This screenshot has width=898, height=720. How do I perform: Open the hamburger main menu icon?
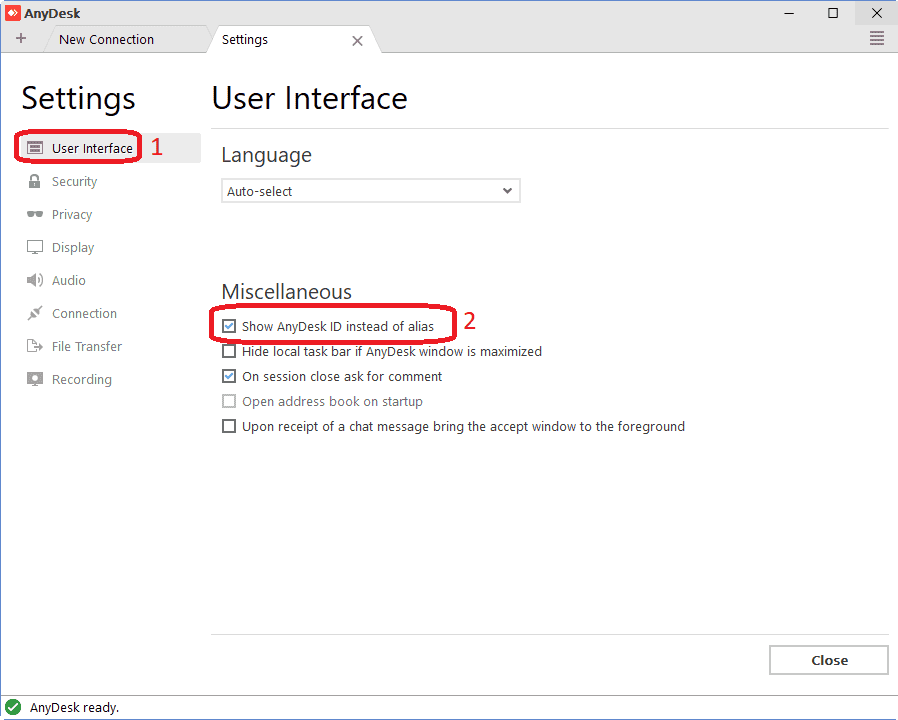(877, 39)
